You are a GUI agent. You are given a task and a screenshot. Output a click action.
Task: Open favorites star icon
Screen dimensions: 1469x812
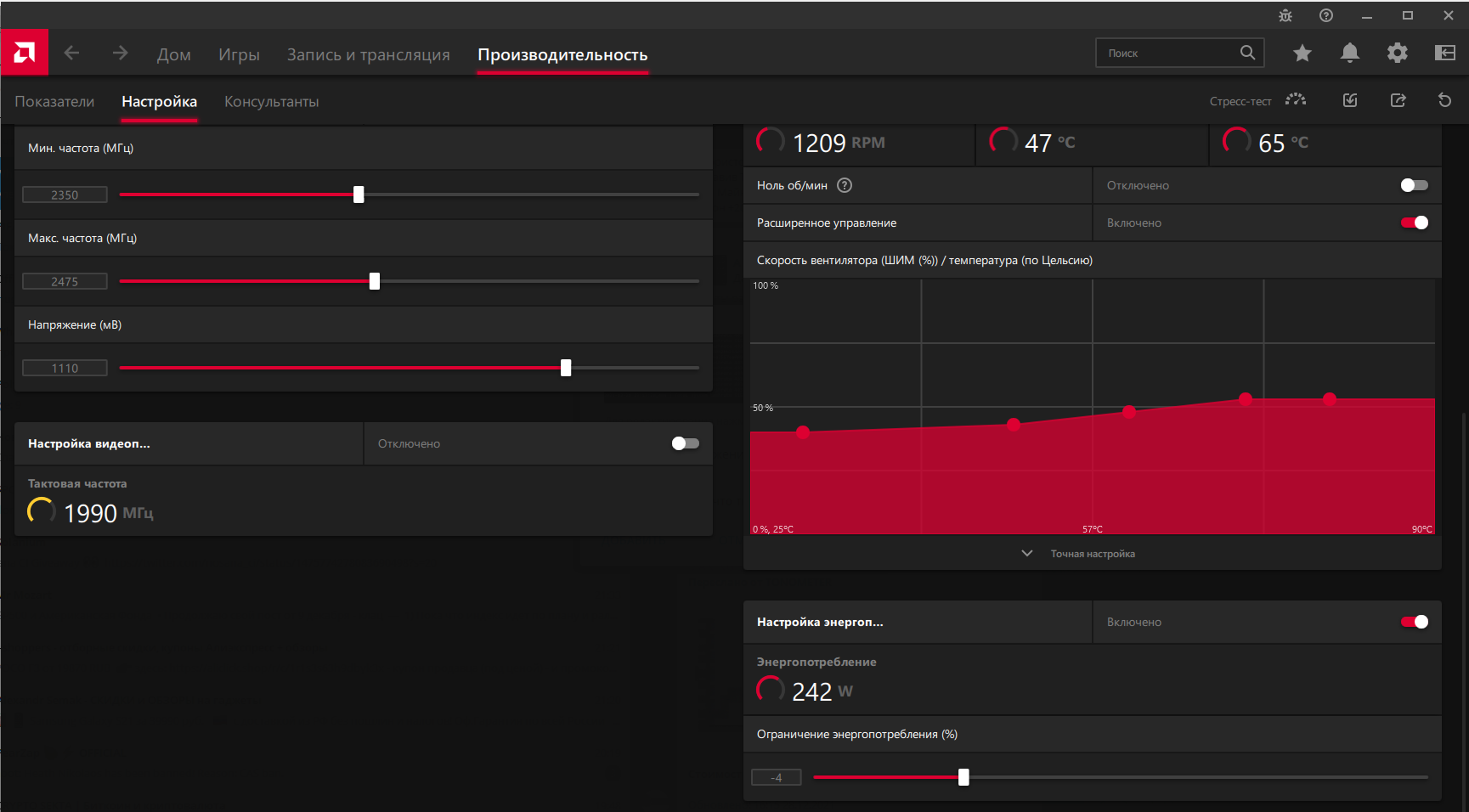pos(1302,54)
